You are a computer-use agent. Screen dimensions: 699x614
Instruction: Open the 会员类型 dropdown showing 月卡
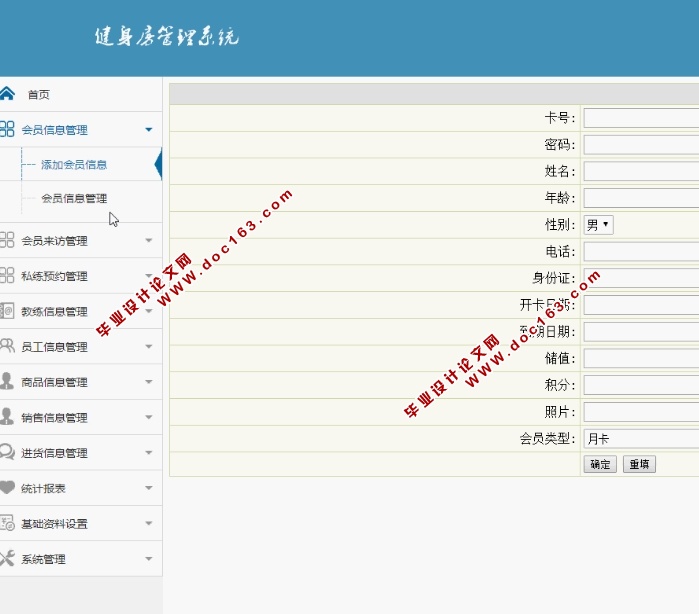click(x=641, y=439)
